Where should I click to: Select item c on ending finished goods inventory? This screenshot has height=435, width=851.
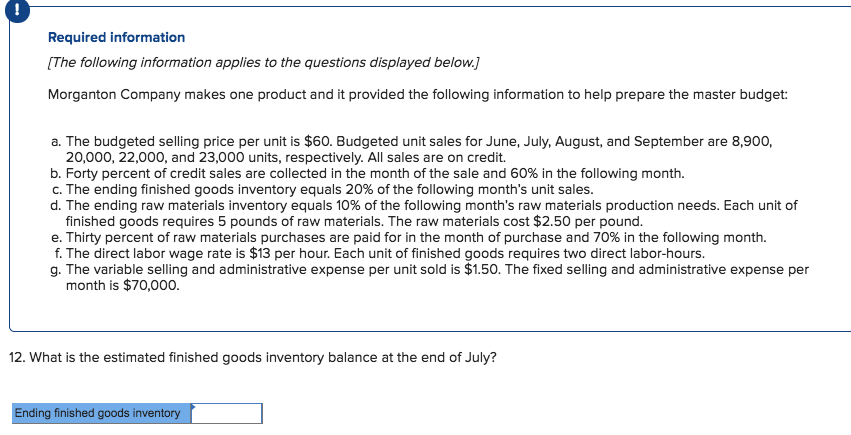(x=321, y=189)
